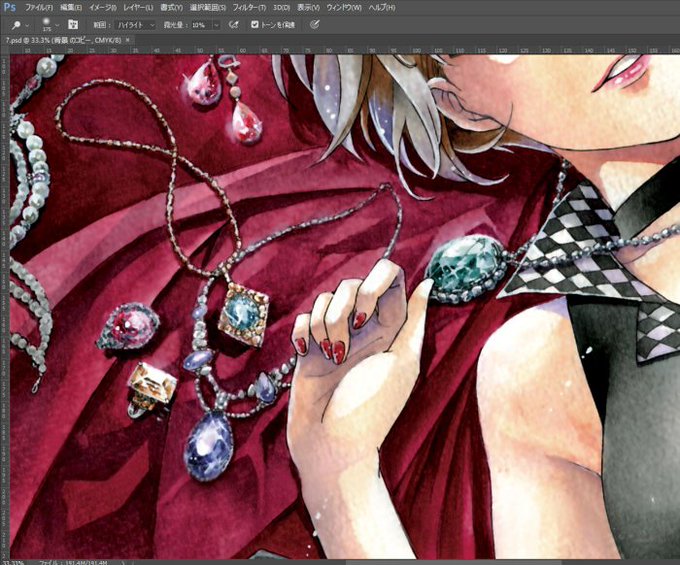Screen dimensions: 680x565
Task: Open the 範囲 dropdown showing ハイライト
Action: (x=136, y=25)
